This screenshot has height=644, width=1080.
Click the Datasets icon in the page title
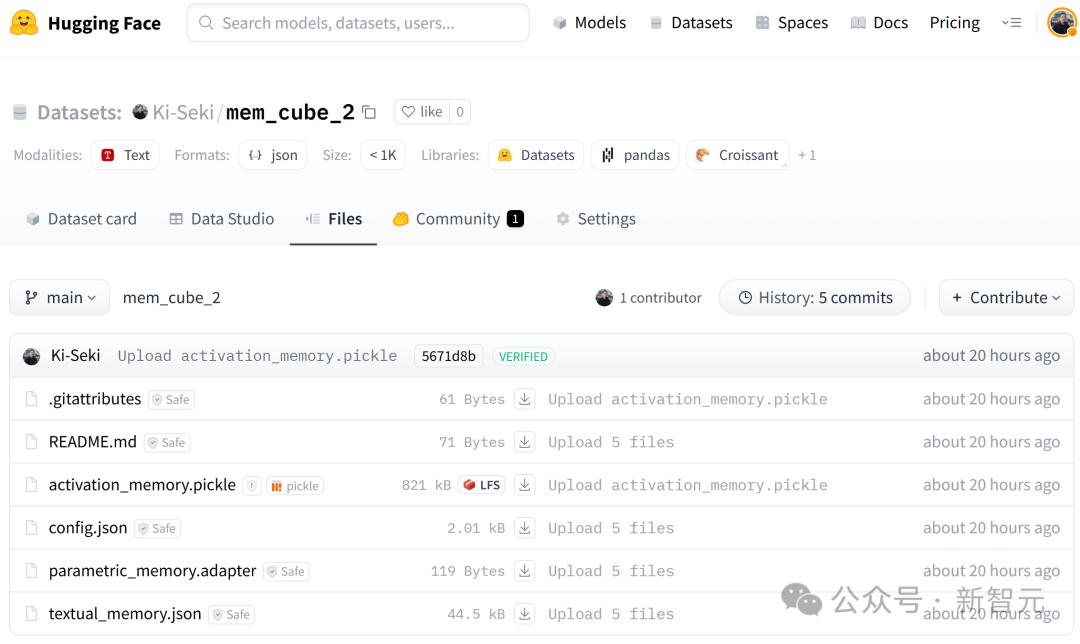pyautogui.click(x=20, y=112)
